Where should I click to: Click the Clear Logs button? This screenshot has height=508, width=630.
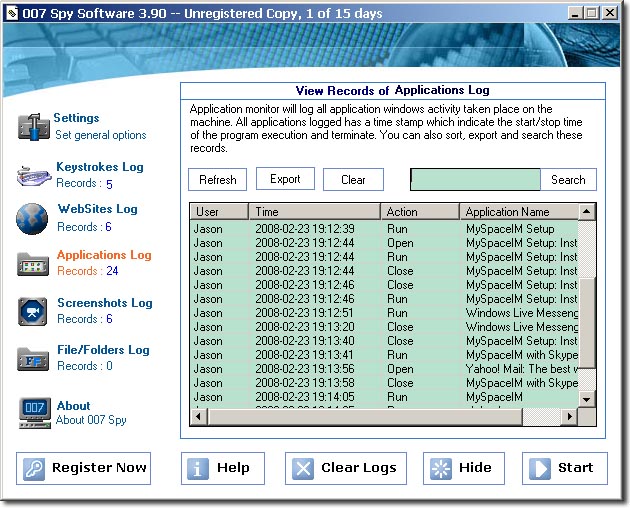pos(346,468)
